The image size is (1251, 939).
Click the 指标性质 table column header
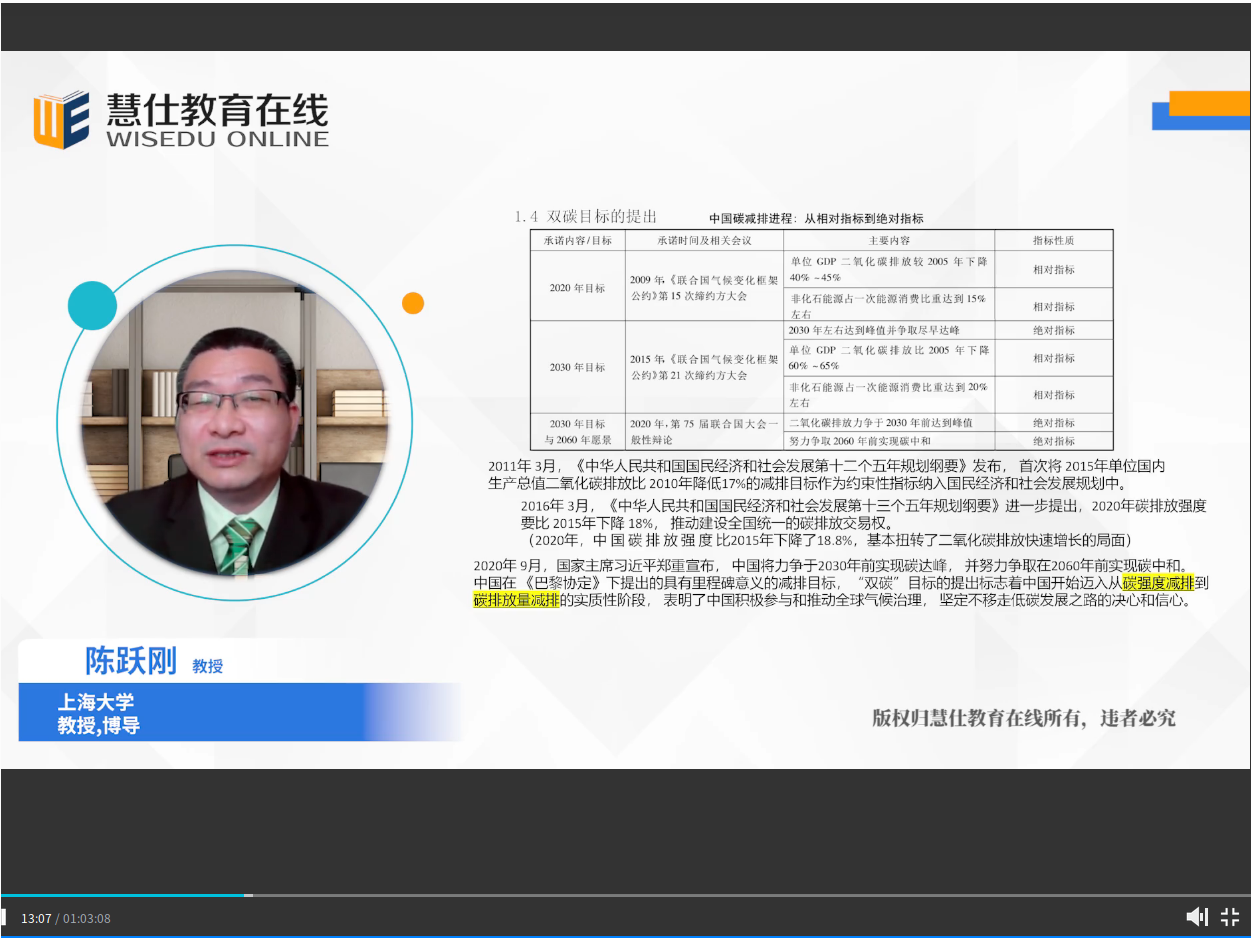(x=1053, y=241)
